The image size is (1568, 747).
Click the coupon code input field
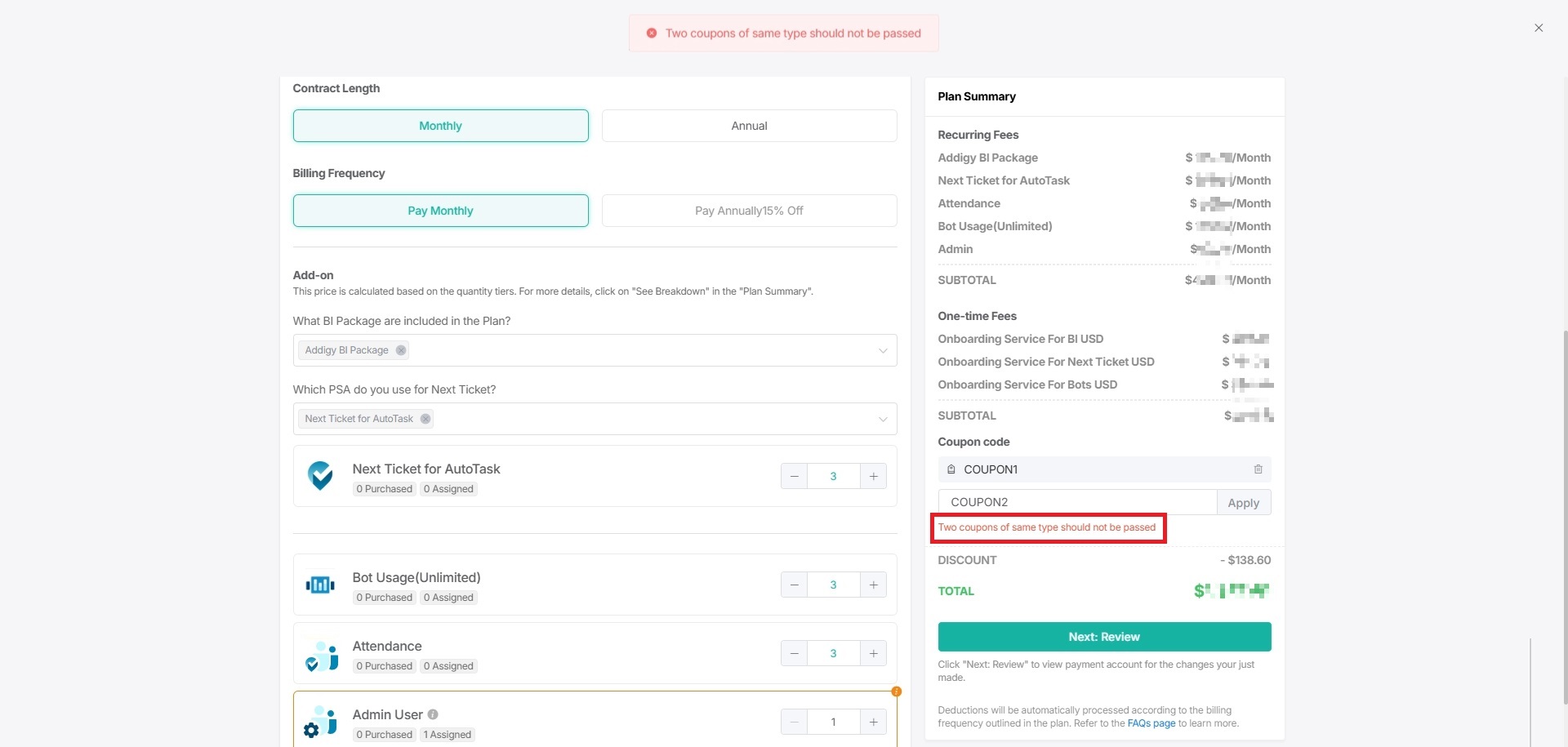[1078, 503]
